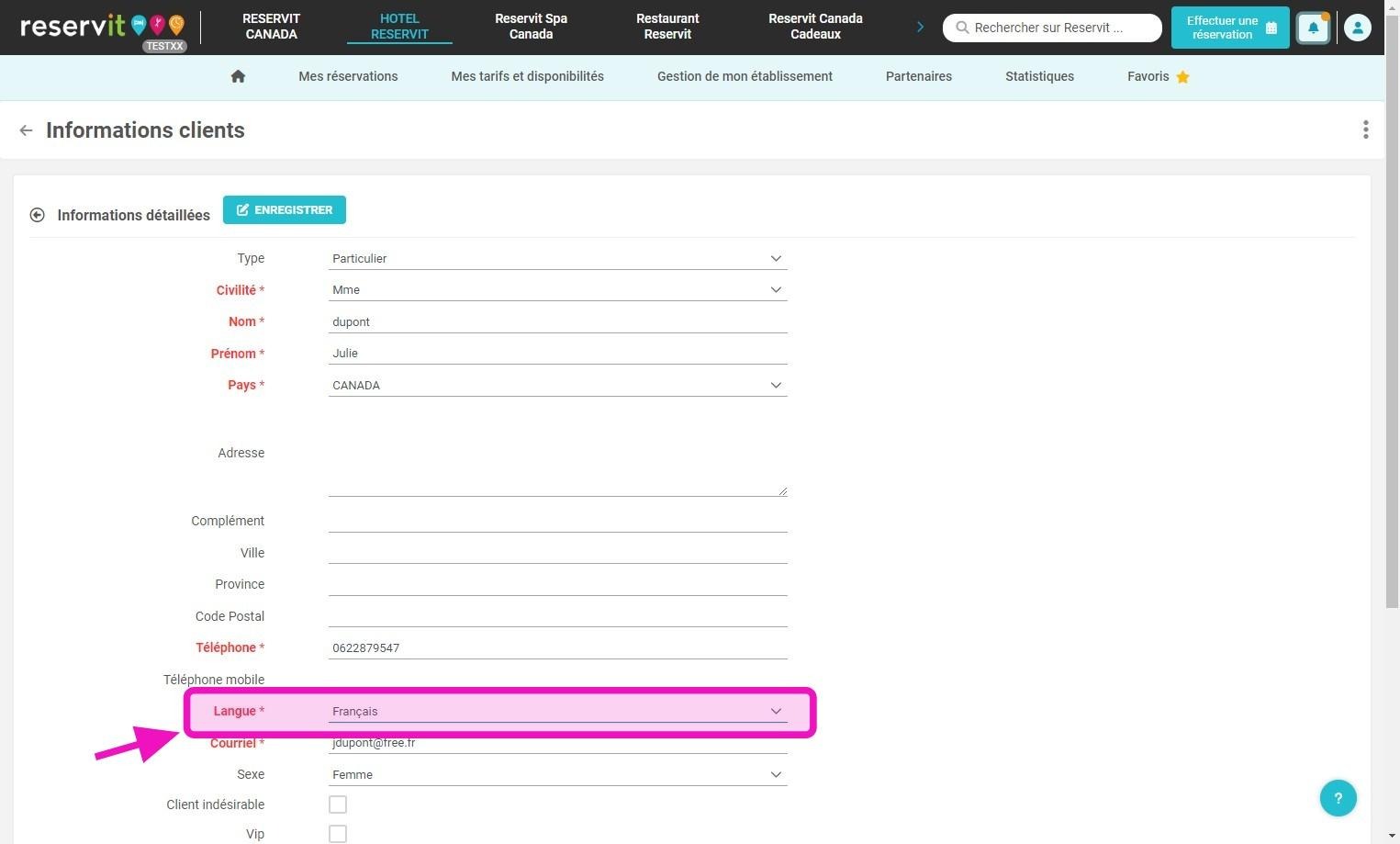Click the Reservit logo
The height and width of the screenshot is (844, 1400).
(102, 25)
